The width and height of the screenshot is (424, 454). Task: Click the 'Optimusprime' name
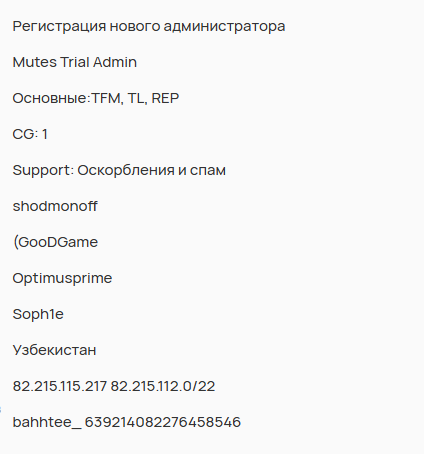[x=62, y=278]
